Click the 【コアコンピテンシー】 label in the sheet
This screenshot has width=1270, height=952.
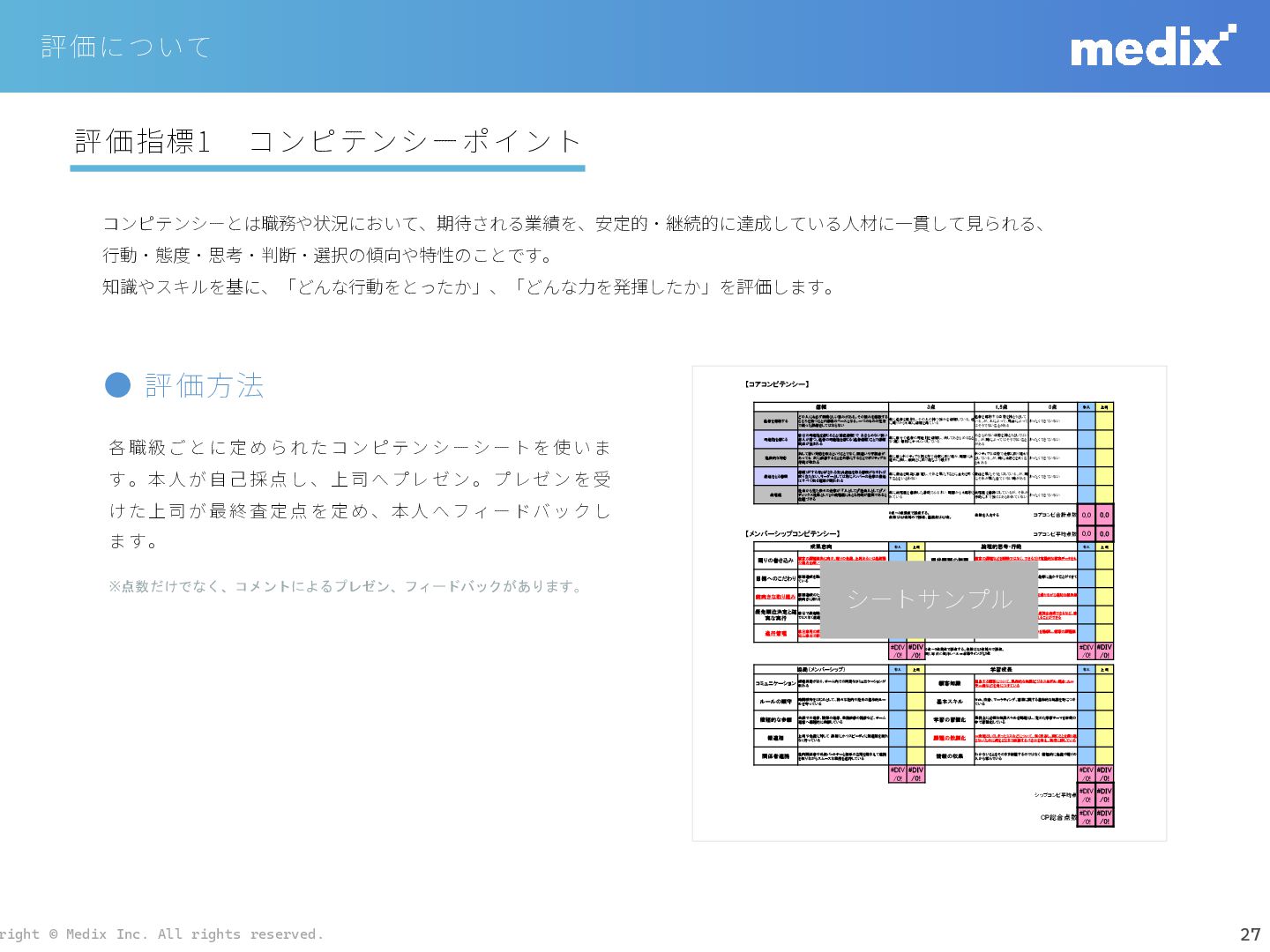[x=777, y=384]
